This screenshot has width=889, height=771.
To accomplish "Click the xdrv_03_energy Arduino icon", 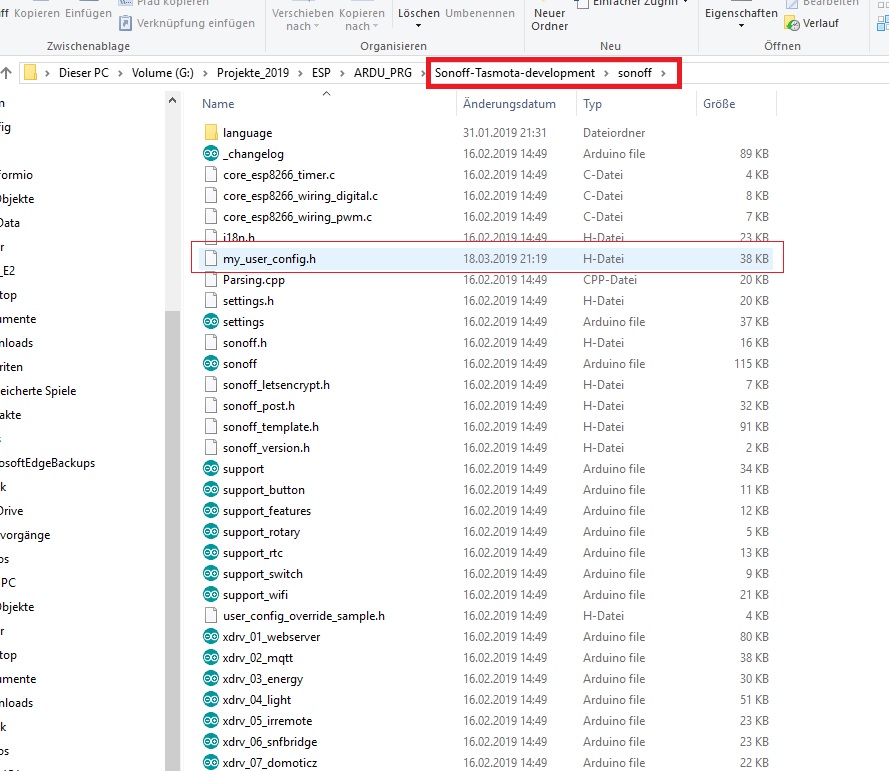I will tap(211, 678).
